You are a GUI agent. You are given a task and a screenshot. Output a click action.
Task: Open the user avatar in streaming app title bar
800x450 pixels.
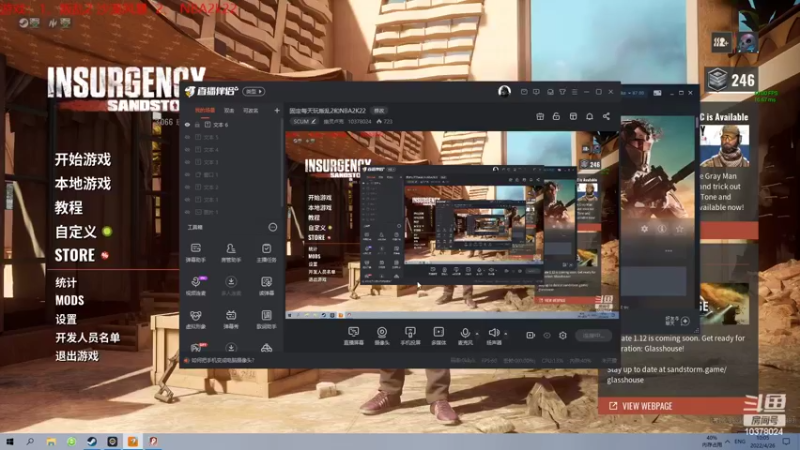point(504,91)
